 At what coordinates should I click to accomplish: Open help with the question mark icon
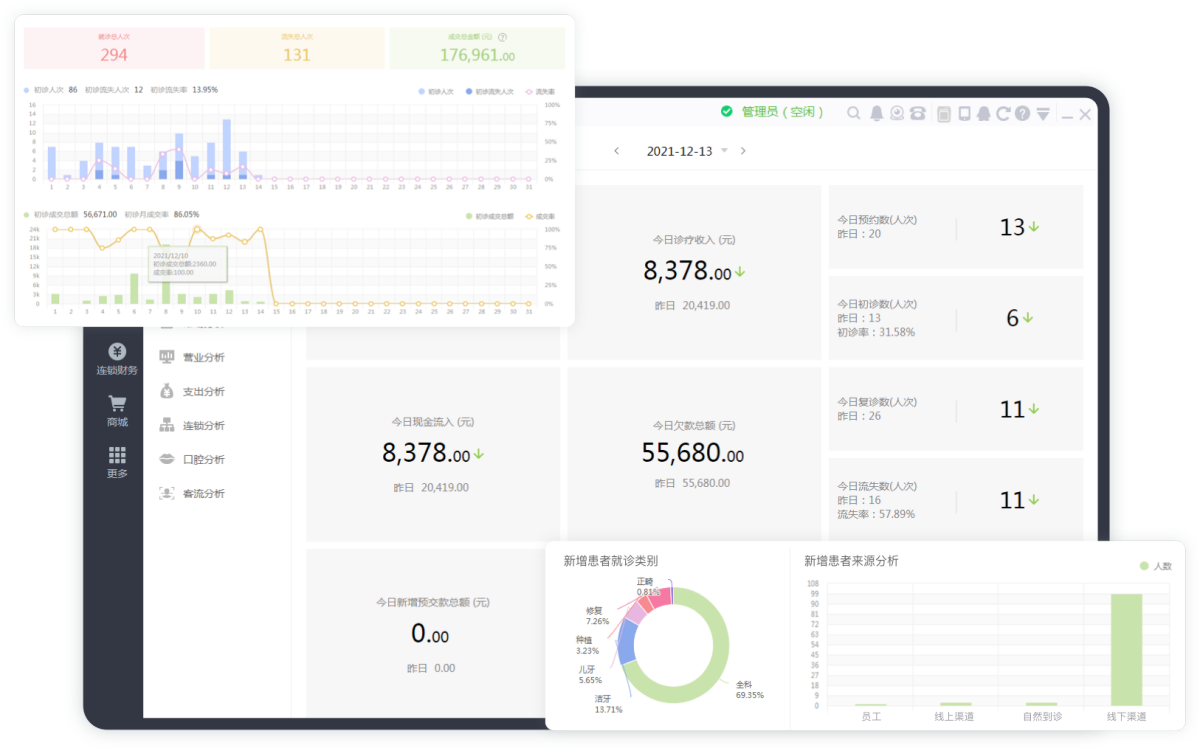[1022, 114]
